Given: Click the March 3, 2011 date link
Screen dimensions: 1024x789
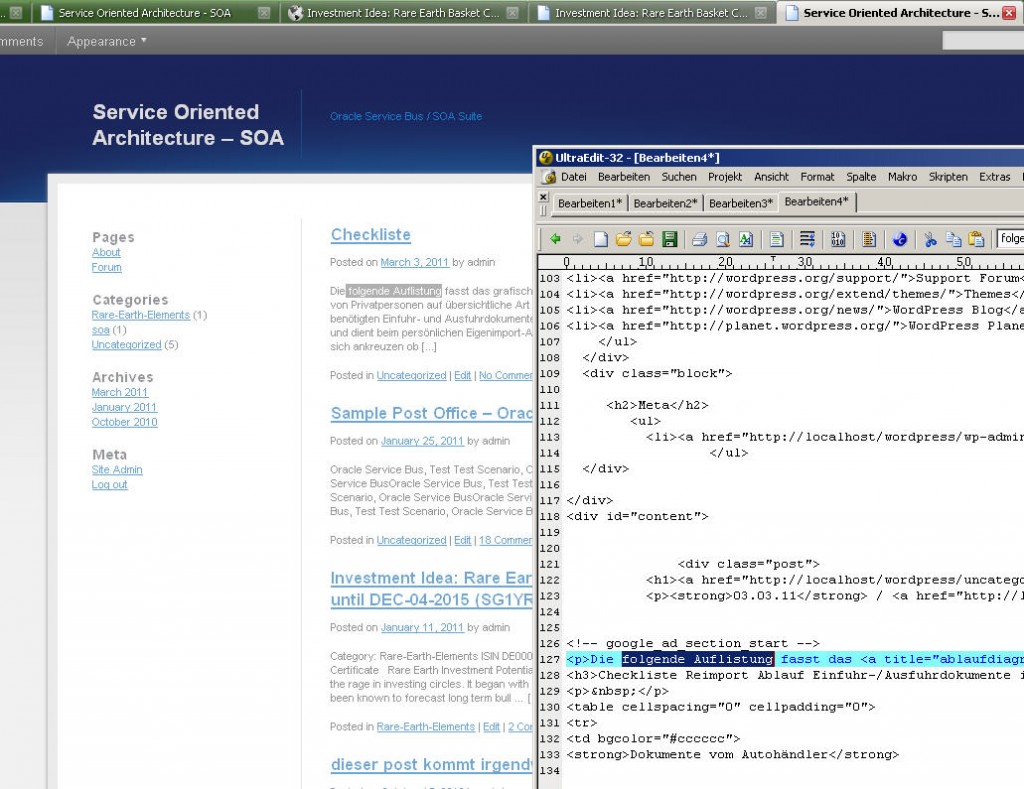Looking at the screenshot, I should [x=415, y=262].
